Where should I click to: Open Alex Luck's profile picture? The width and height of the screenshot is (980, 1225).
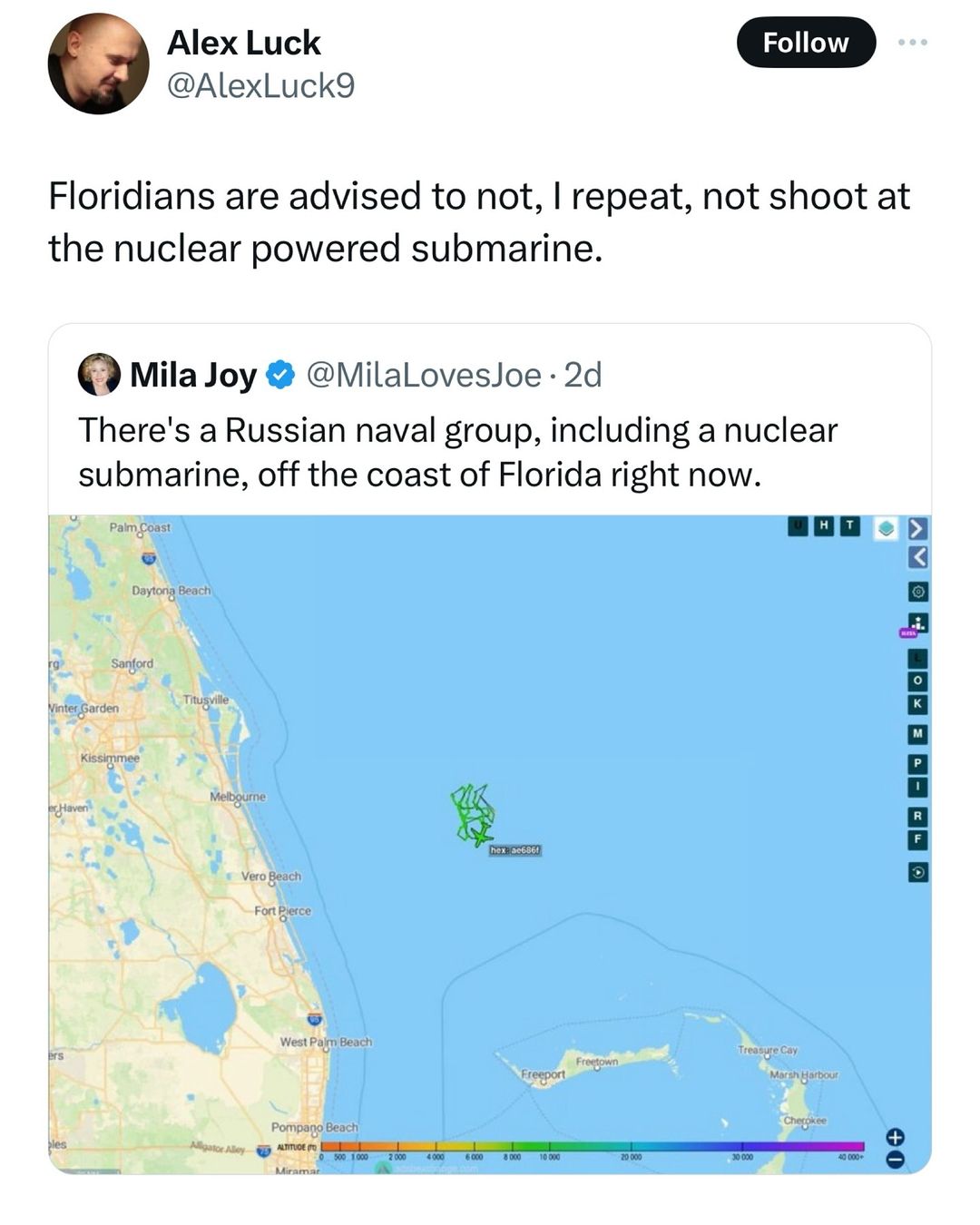click(98, 64)
